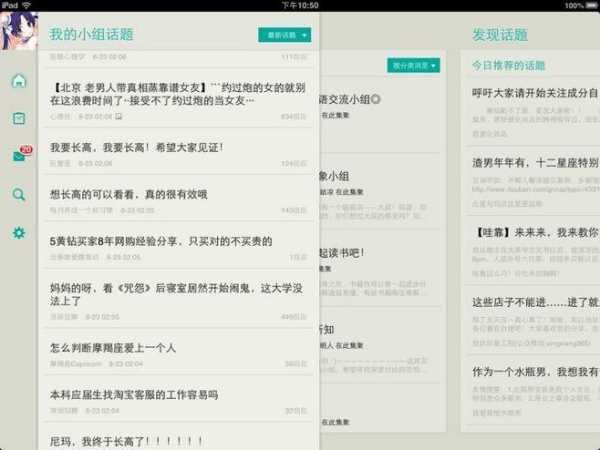
Task: Open the settings gear icon
Action: click(x=19, y=233)
